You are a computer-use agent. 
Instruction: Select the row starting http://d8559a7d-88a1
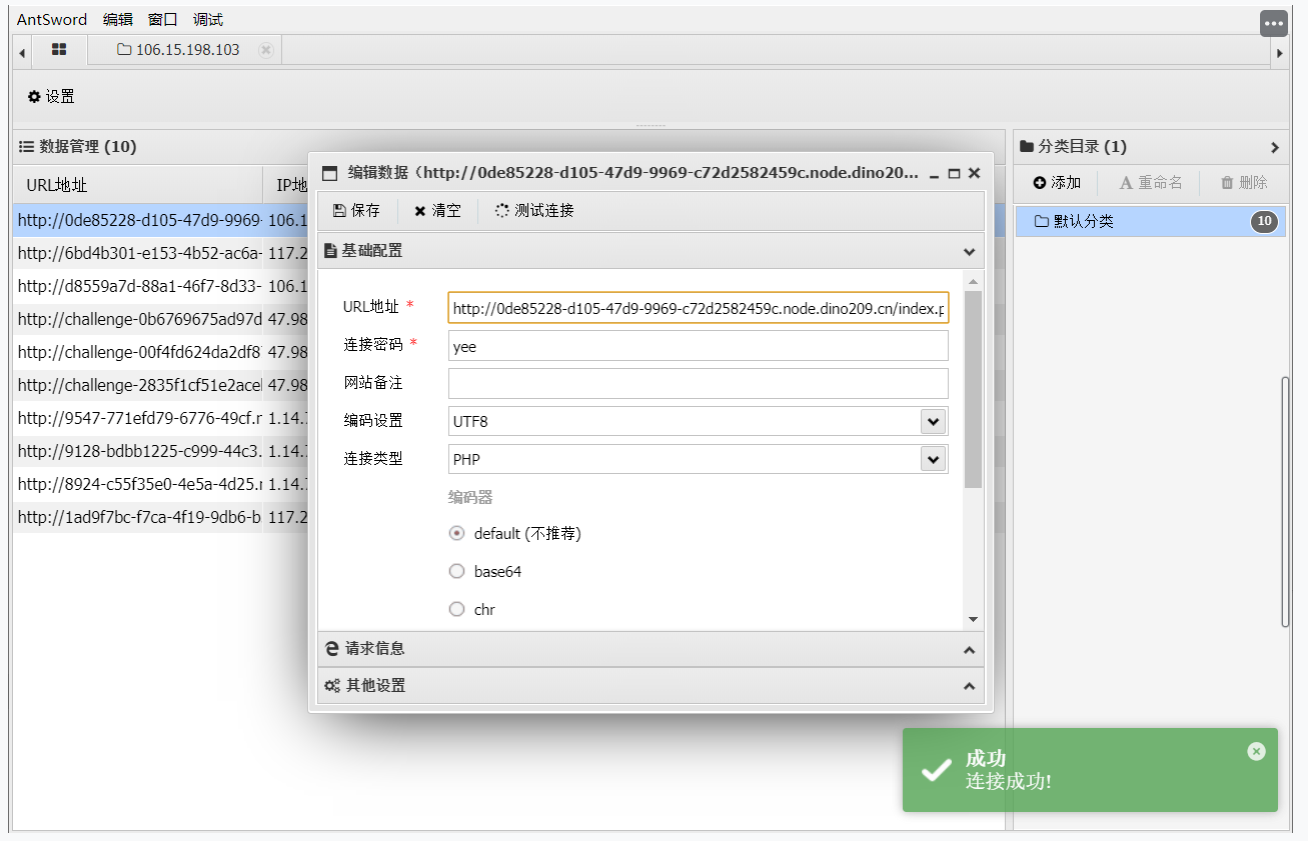click(138, 286)
